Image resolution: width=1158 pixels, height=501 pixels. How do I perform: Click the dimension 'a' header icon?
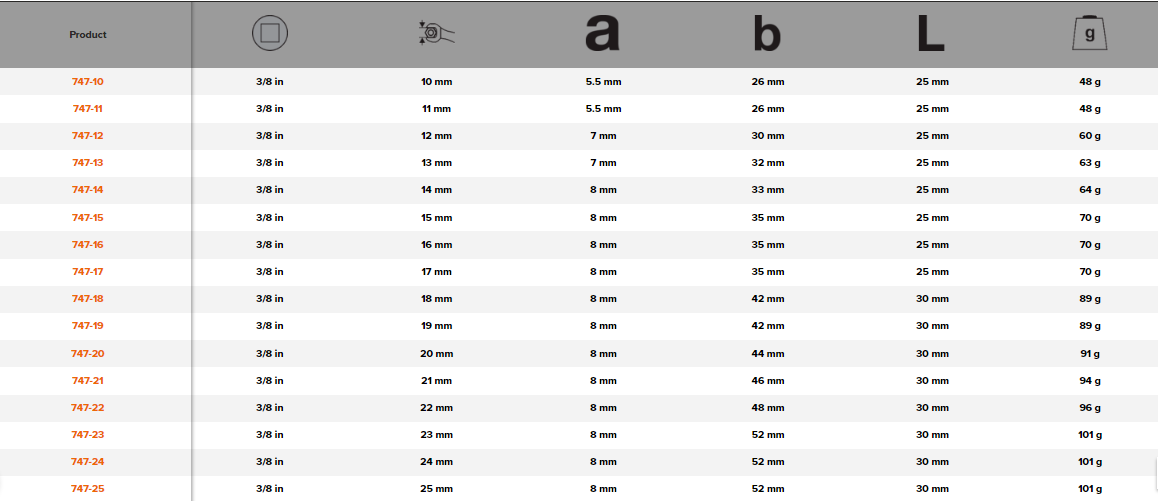point(602,34)
